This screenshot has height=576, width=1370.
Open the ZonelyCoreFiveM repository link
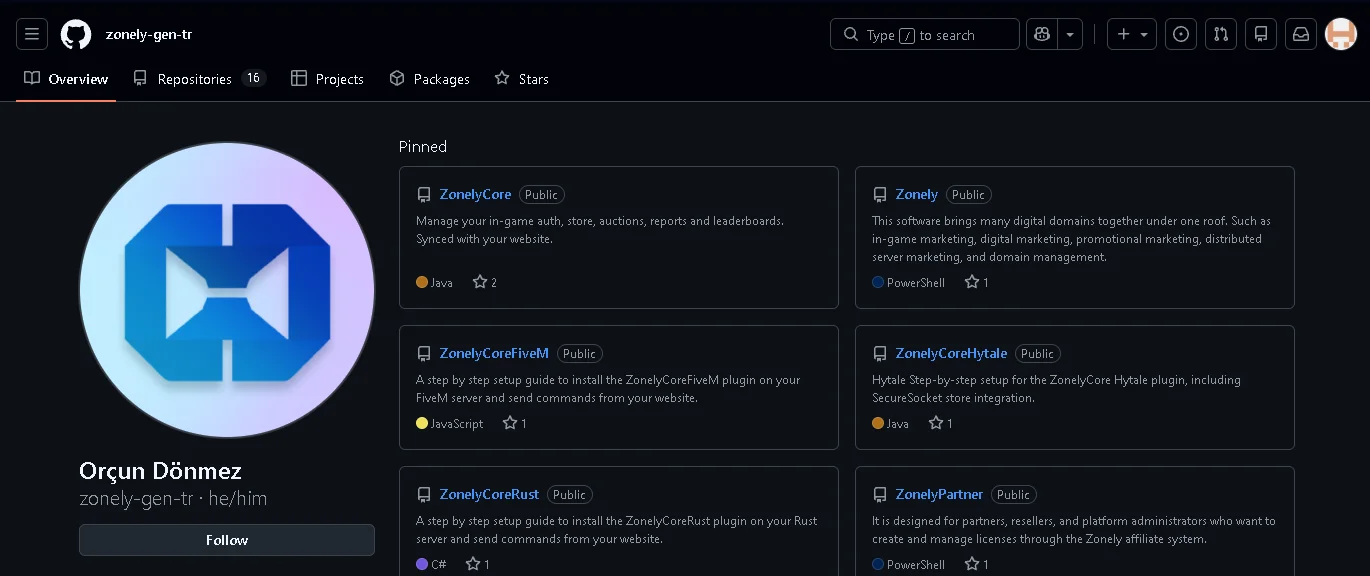tap(494, 354)
